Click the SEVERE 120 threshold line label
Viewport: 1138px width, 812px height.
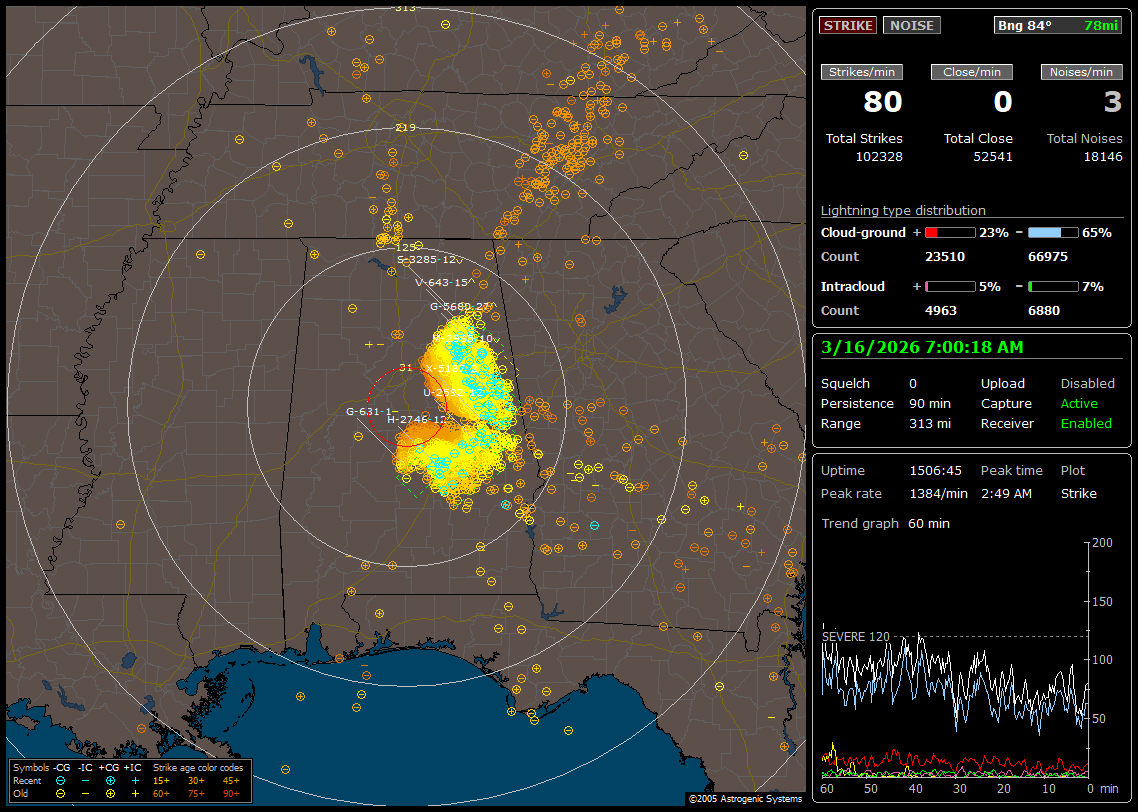[855, 636]
